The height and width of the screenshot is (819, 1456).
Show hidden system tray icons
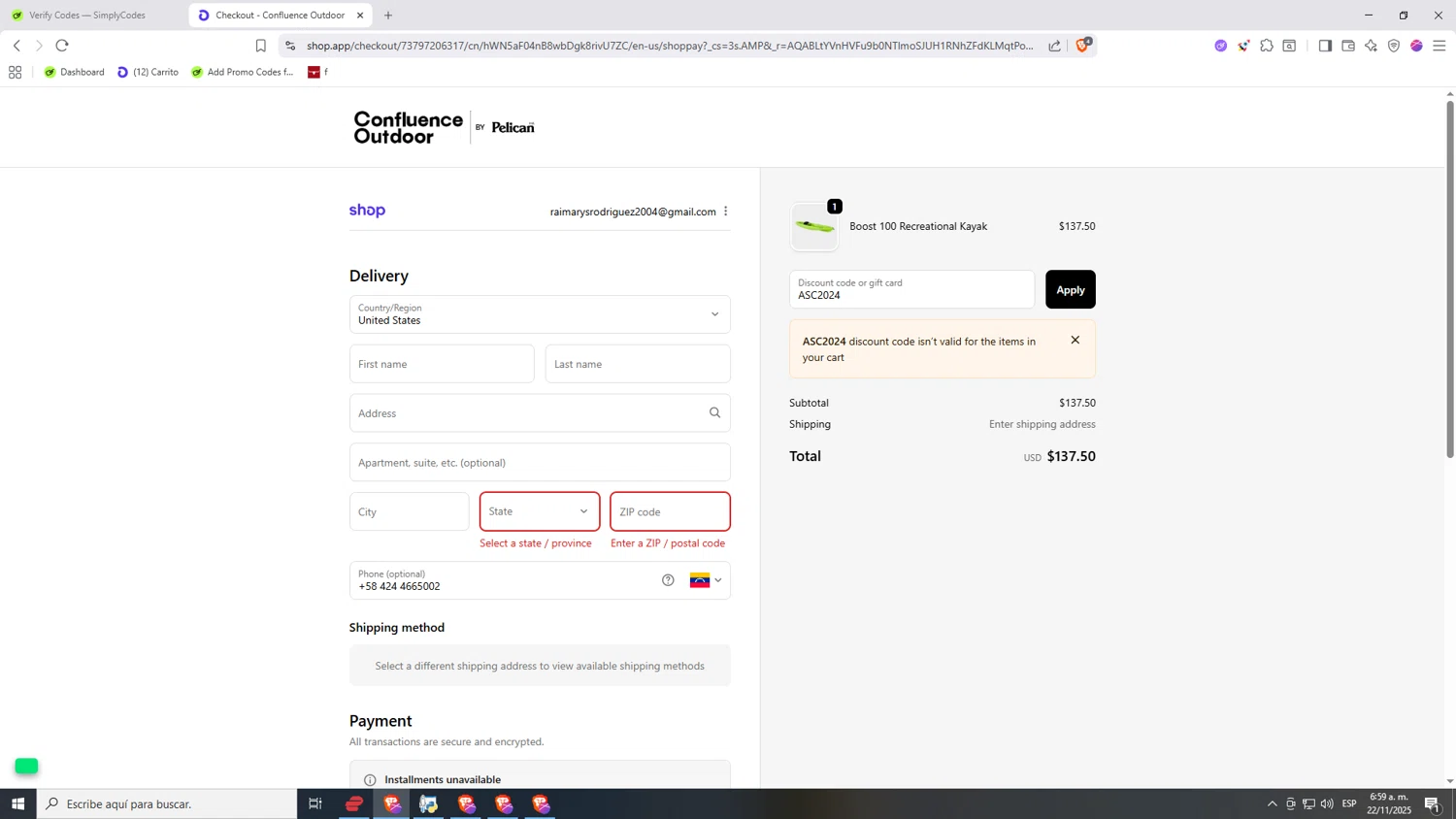pos(1272,803)
